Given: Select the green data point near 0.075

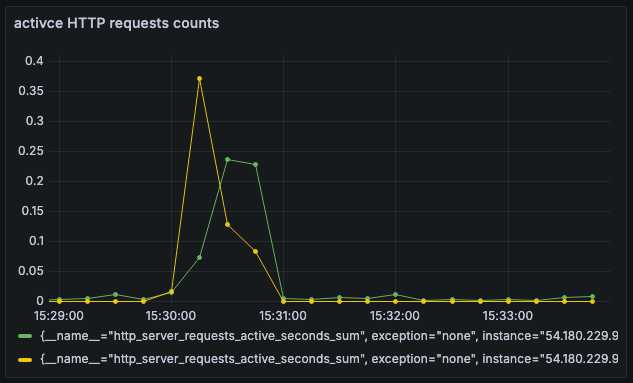Looking at the screenshot, I should (x=199, y=257).
